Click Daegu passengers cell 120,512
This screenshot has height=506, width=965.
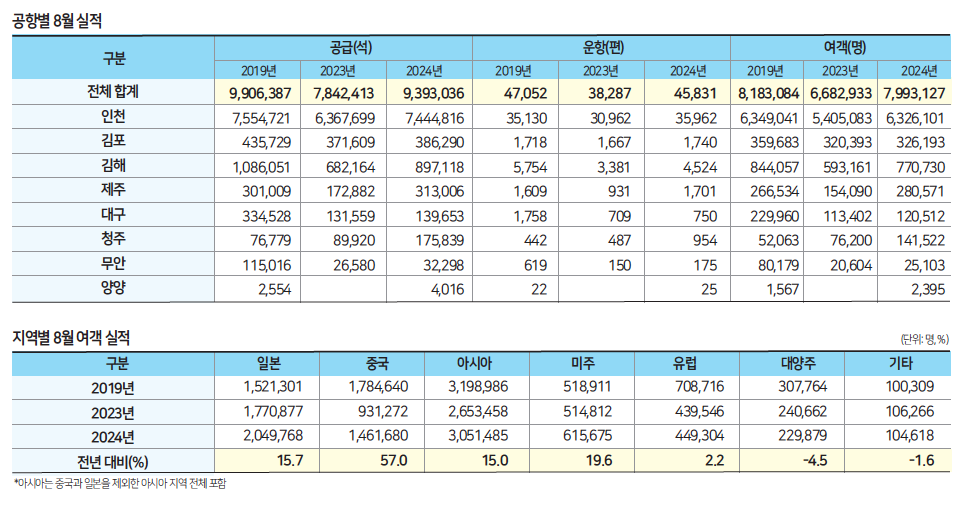point(920,217)
